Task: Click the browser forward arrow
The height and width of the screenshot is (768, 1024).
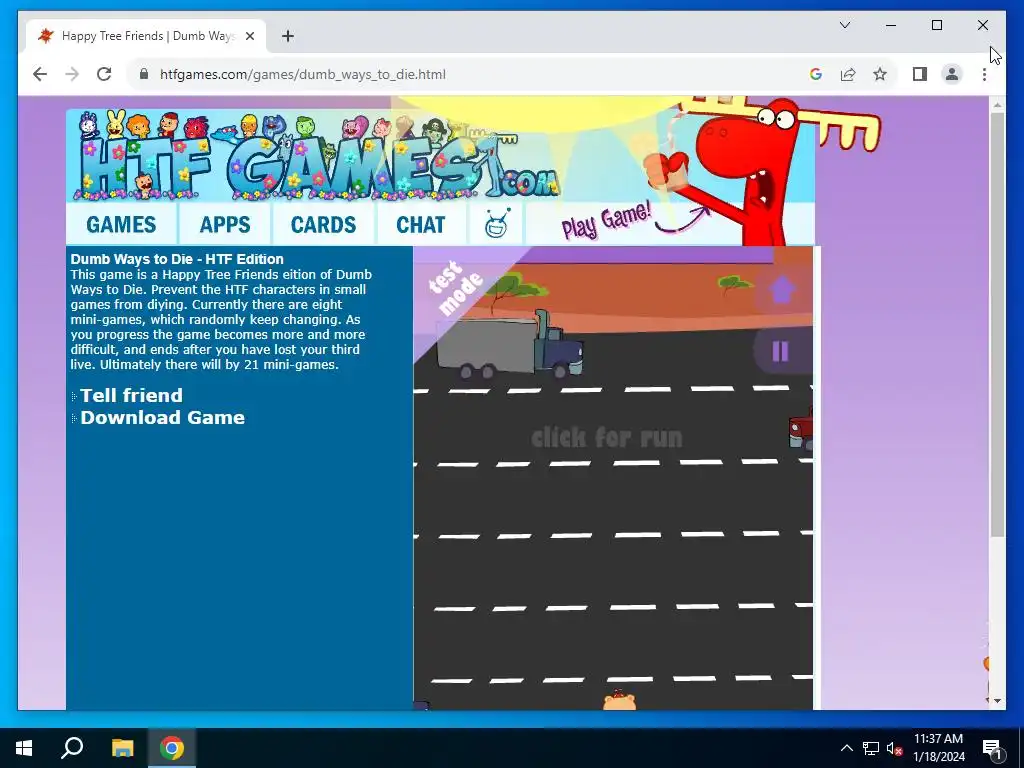Action: [x=72, y=74]
